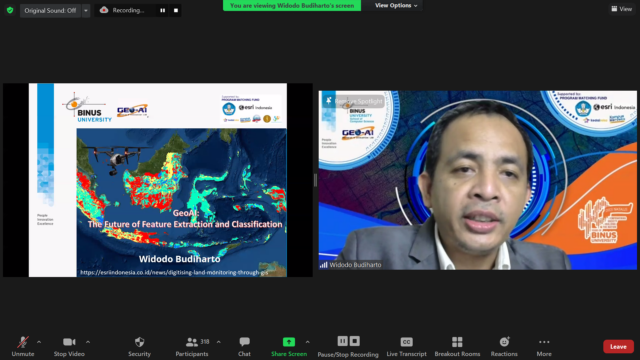Open the View Options dropdown

coord(396,6)
